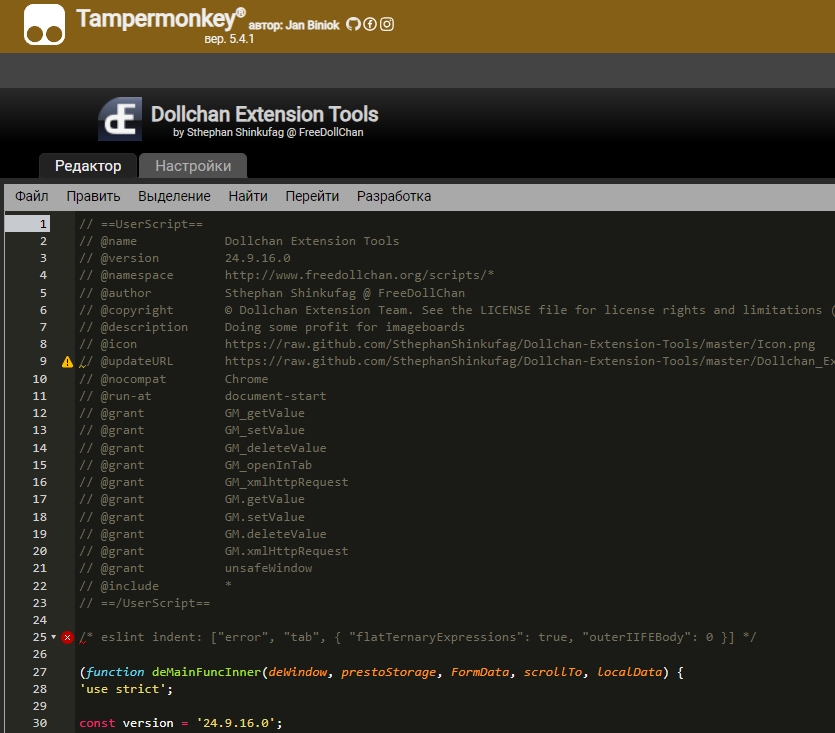Click the @author value Sthephan Shinkufag @ FreeDollChan

[x=345, y=293]
